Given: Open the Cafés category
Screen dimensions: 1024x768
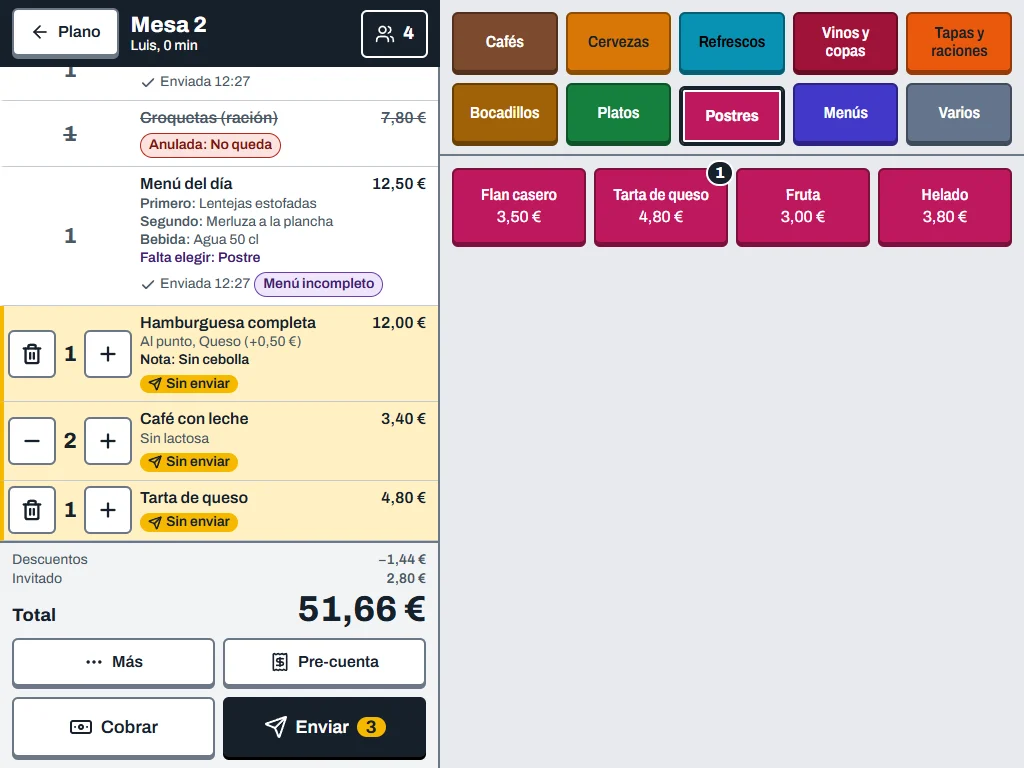Looking at the screenshot, I should tap(505, 42).
